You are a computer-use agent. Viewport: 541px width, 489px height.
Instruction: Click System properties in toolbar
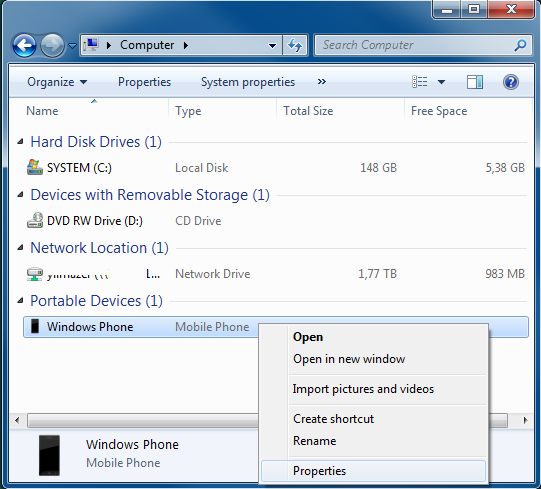(248, 82)
